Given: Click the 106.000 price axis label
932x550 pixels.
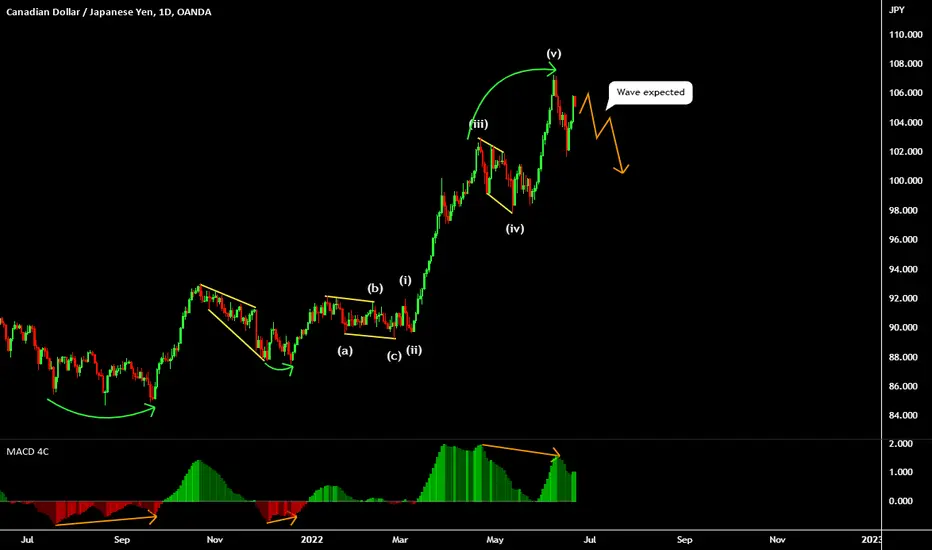Looking at the screenshot, I should click(x=905, y=93).
